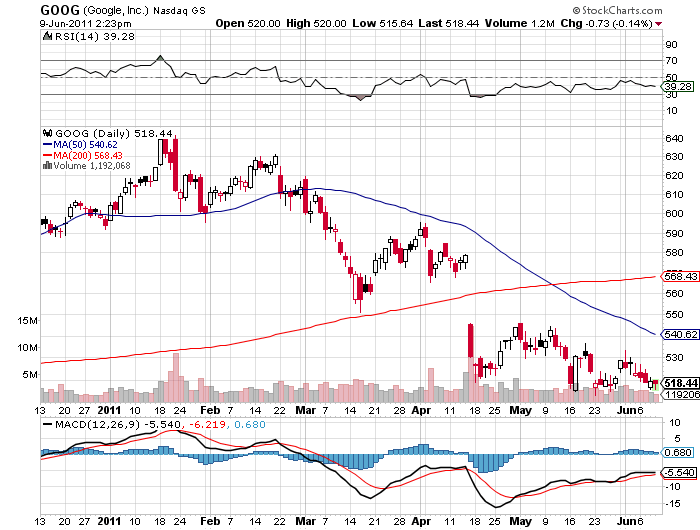Click the blue 540.62 MA(50) price tag

click(680, 334)
